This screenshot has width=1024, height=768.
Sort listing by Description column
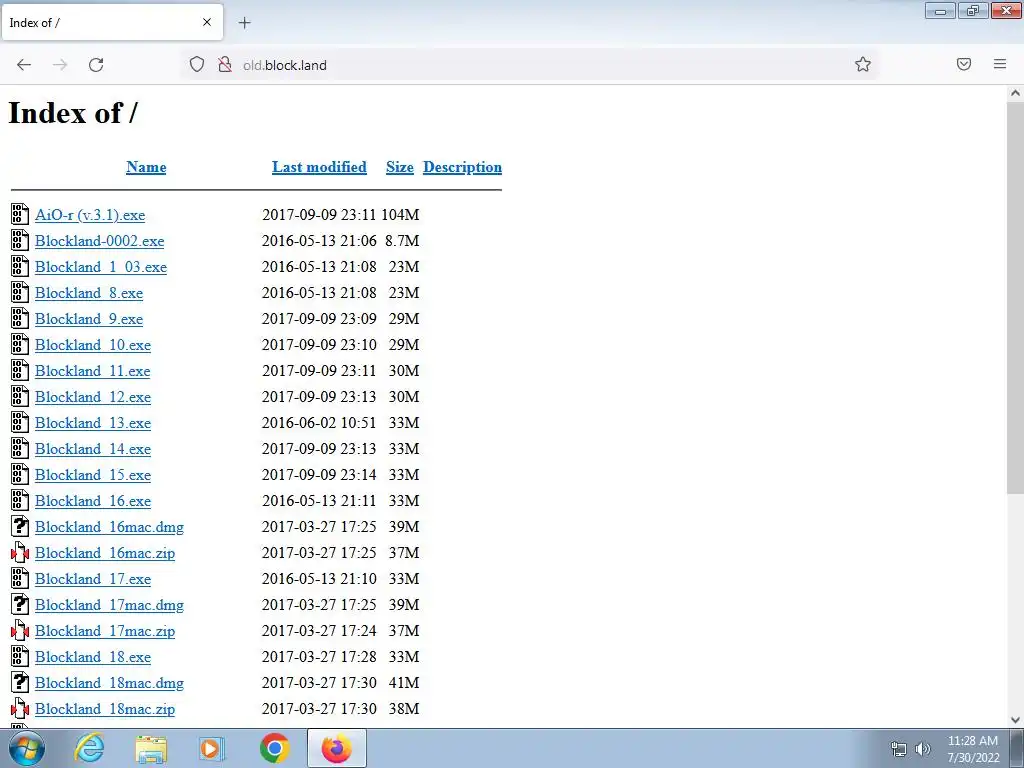pos(462,167)
